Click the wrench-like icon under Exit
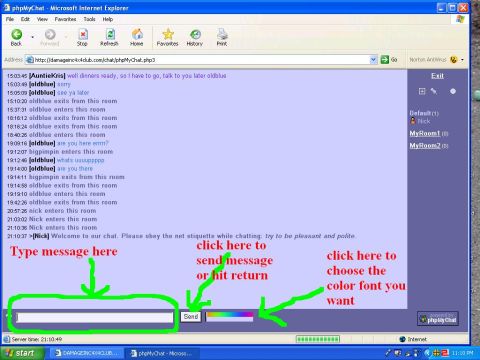 [434, 91]
